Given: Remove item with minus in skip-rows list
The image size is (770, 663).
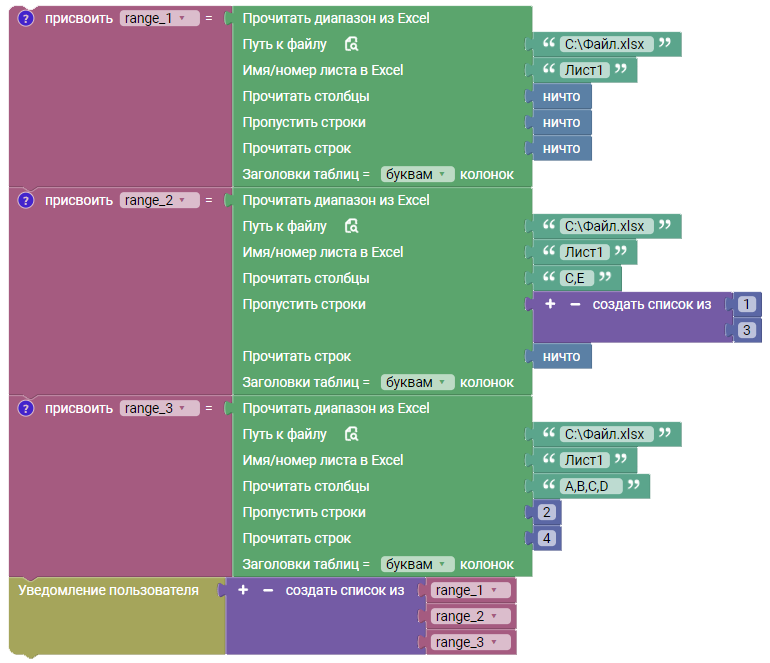Looking at the screenshot, I should pos(575,304).
